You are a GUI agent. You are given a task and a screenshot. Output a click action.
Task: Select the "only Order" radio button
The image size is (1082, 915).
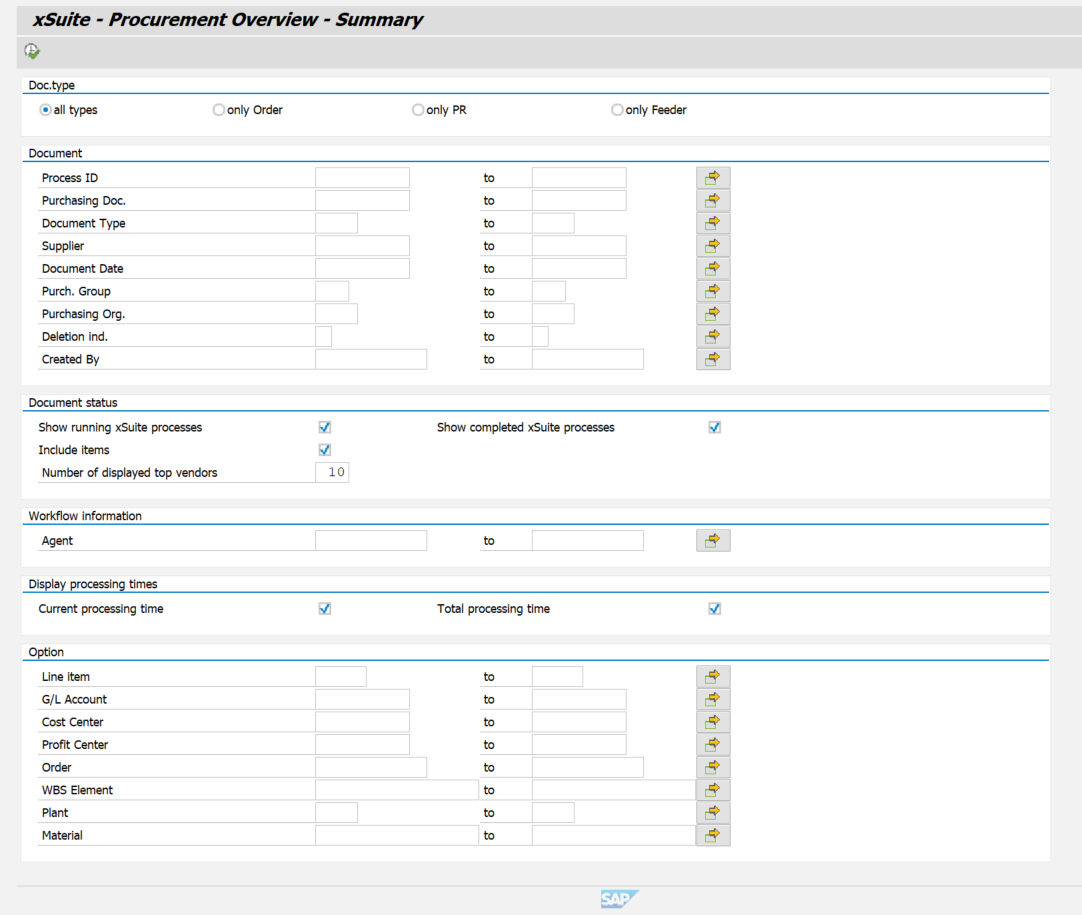(218, 109)
